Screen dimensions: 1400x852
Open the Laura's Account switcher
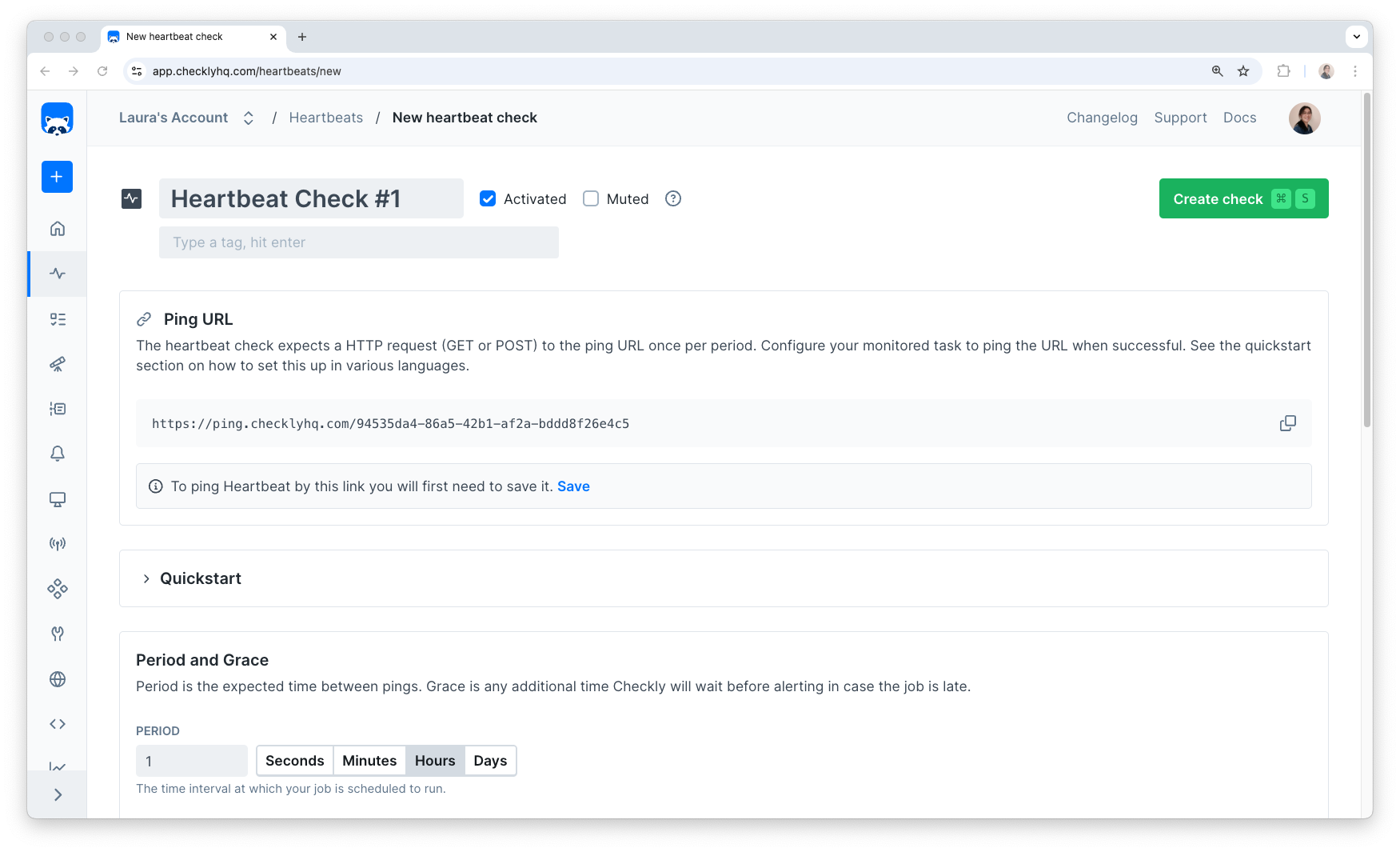coord(249,118)
